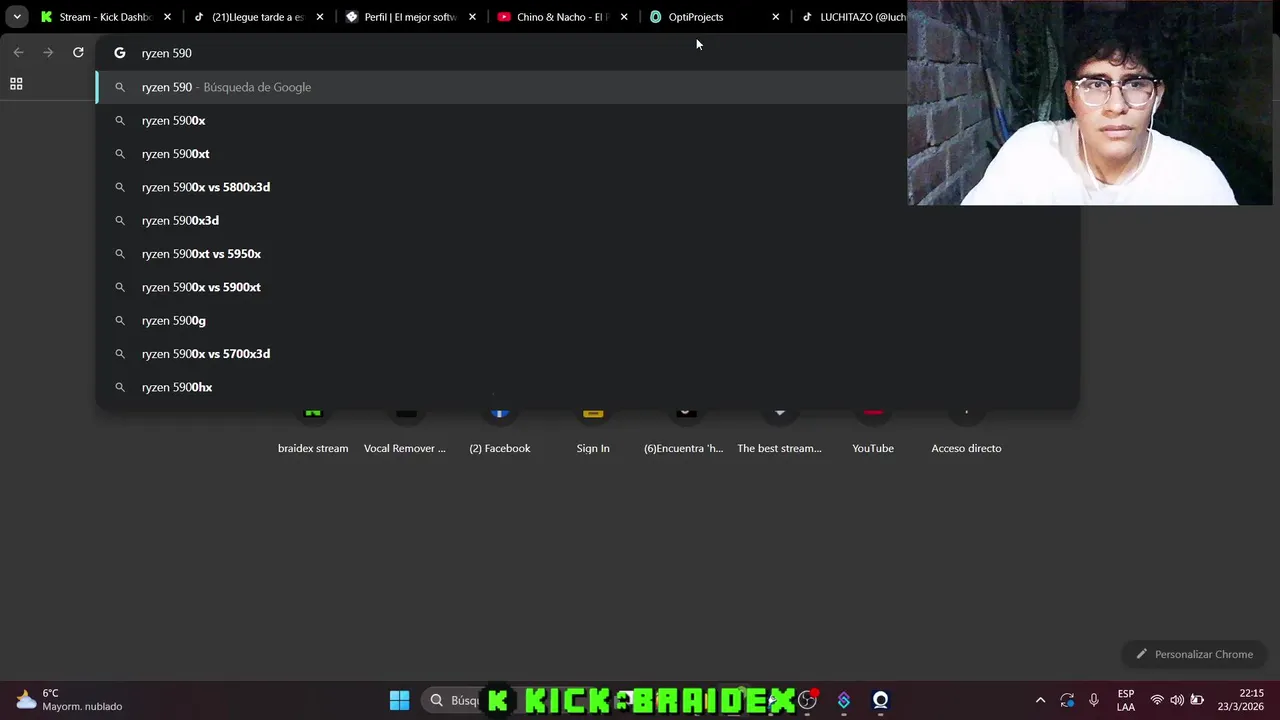This screenshot has width=1280, height=720.
Task: Open the webcam app taskbar icon
Action: (880, 700)
